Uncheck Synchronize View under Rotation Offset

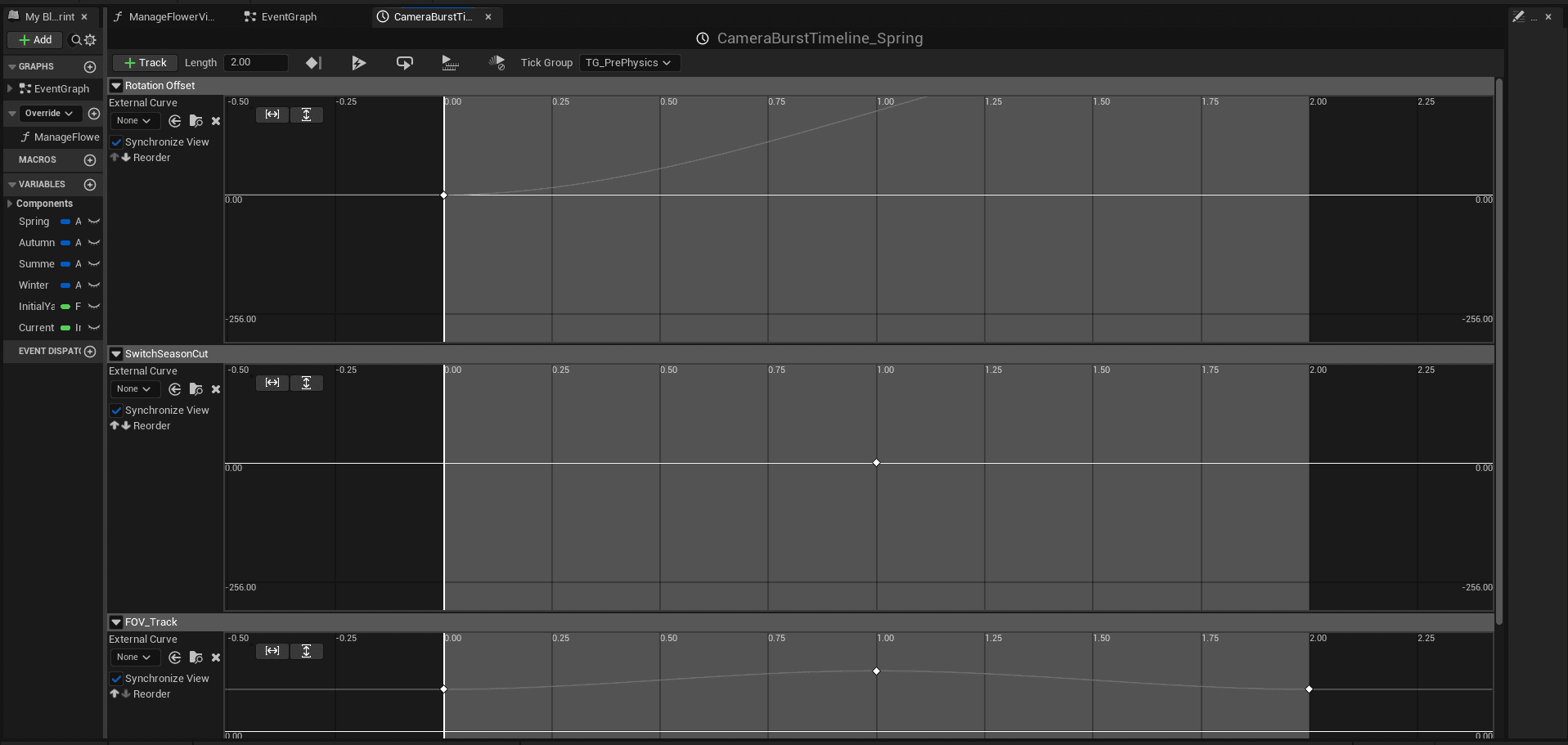pyautogui.click(x=116, y=141)
